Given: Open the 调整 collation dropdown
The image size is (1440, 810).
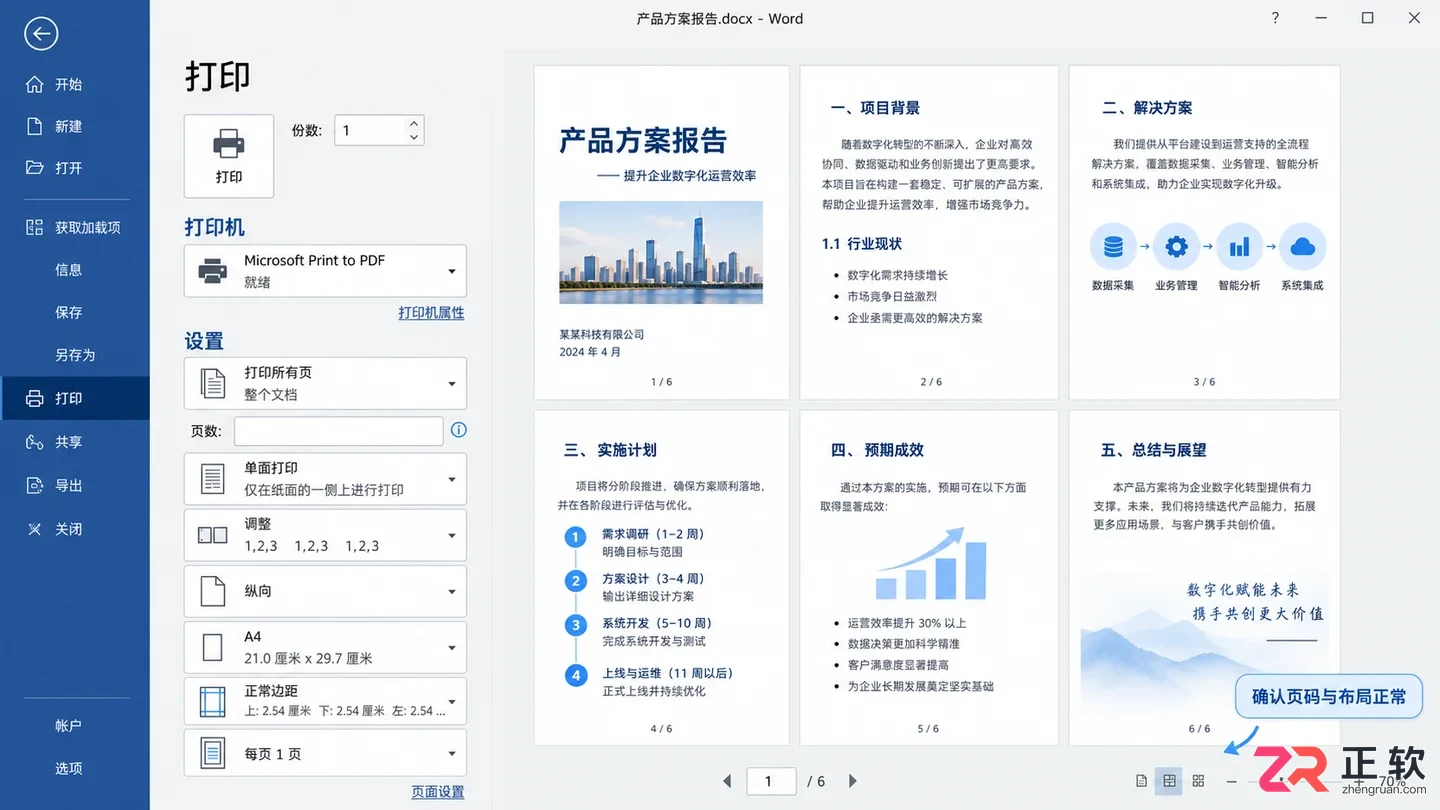Looking at the screenshot, I should point(325,535).
